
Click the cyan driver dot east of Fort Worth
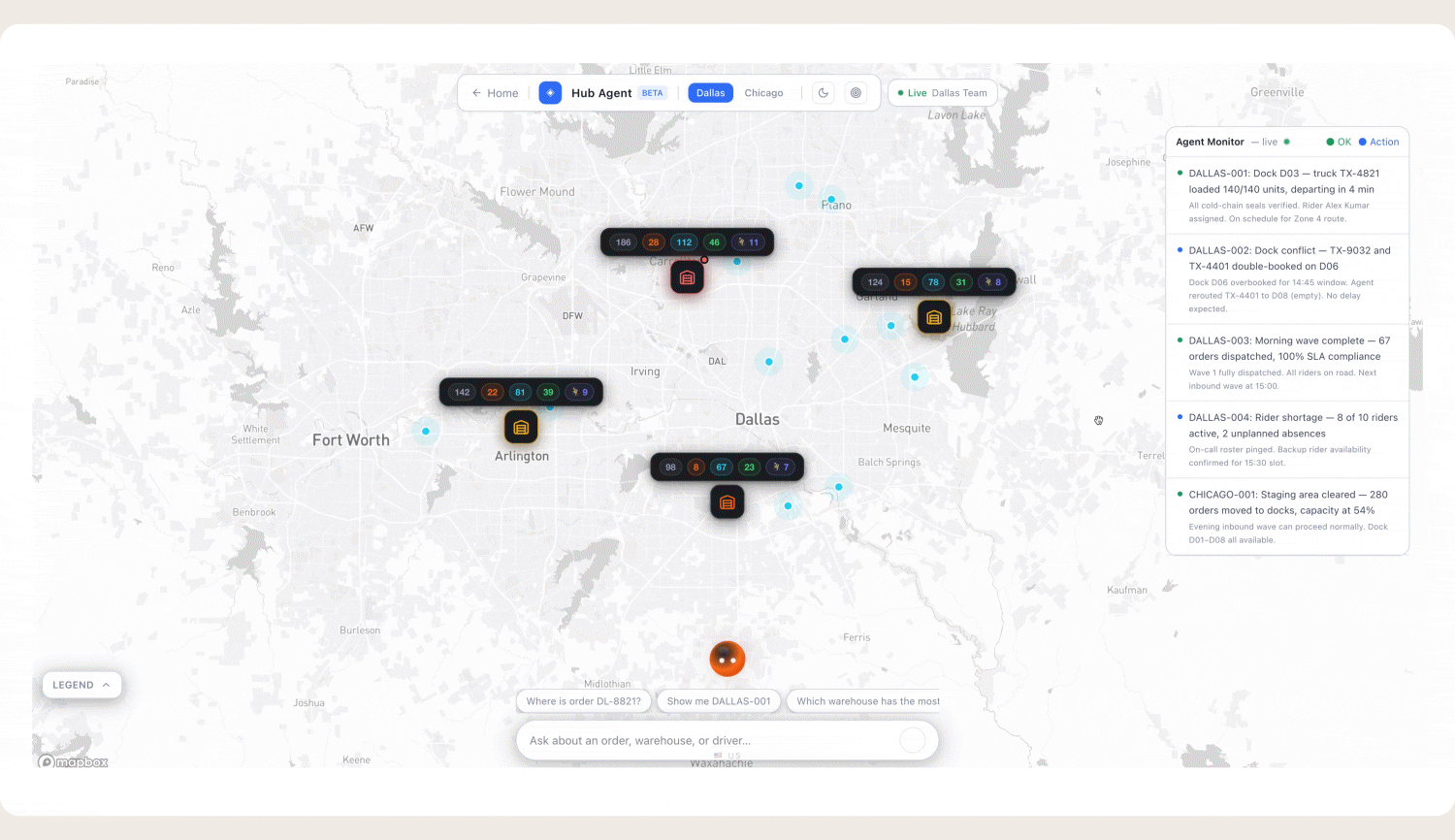tap(425, 431)
